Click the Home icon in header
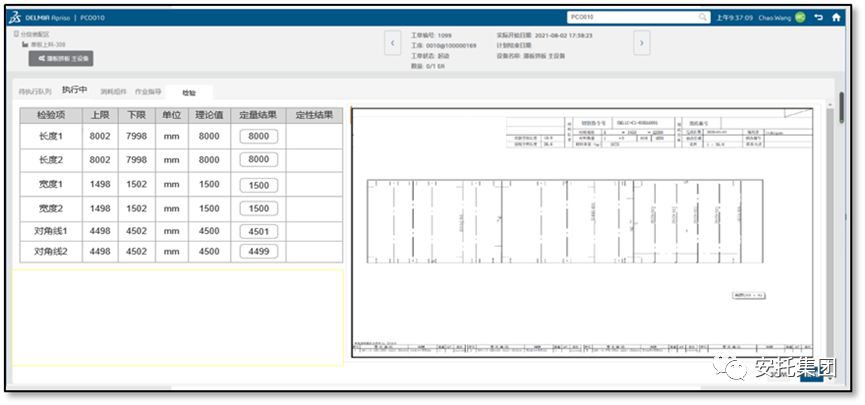865x405 pixels. [x=835, y=17]
